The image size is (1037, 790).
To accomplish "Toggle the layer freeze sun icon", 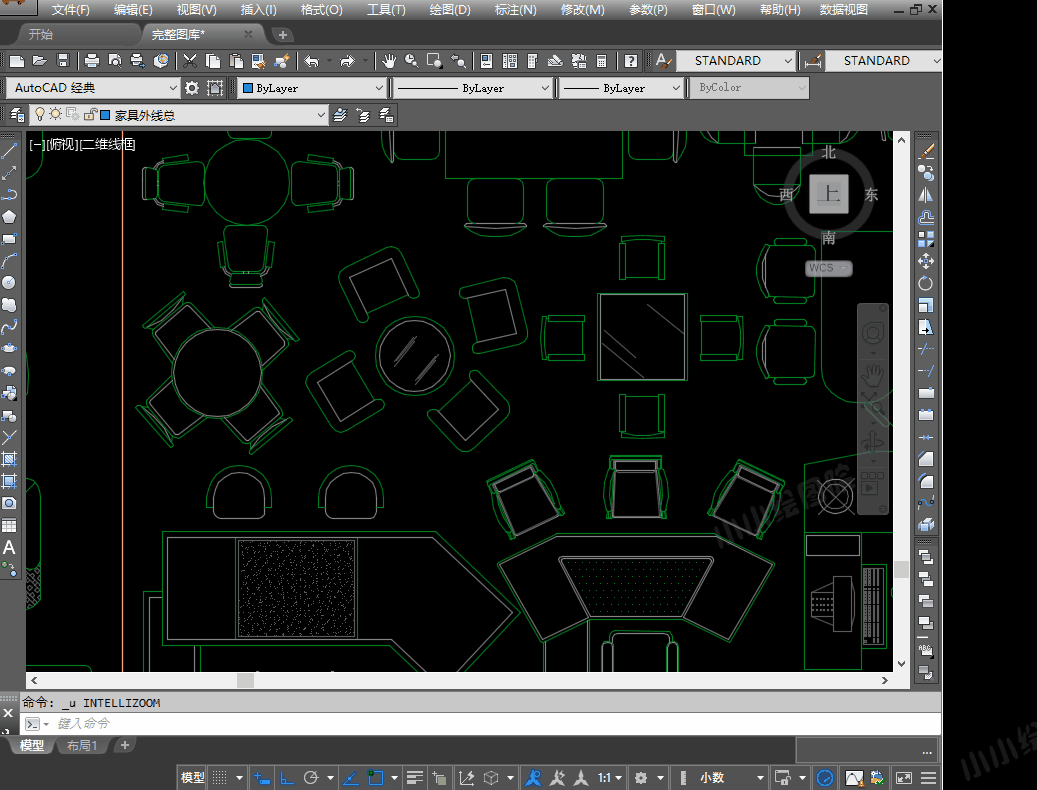I will 56,115.
